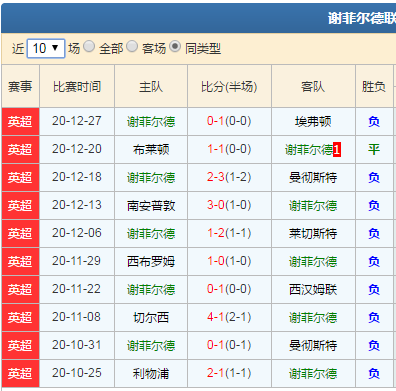This screenshot has width=396, height=391.
Task: Click the score 1-1(0-0) against 布莱顿
Action: (x=229, y=149)
